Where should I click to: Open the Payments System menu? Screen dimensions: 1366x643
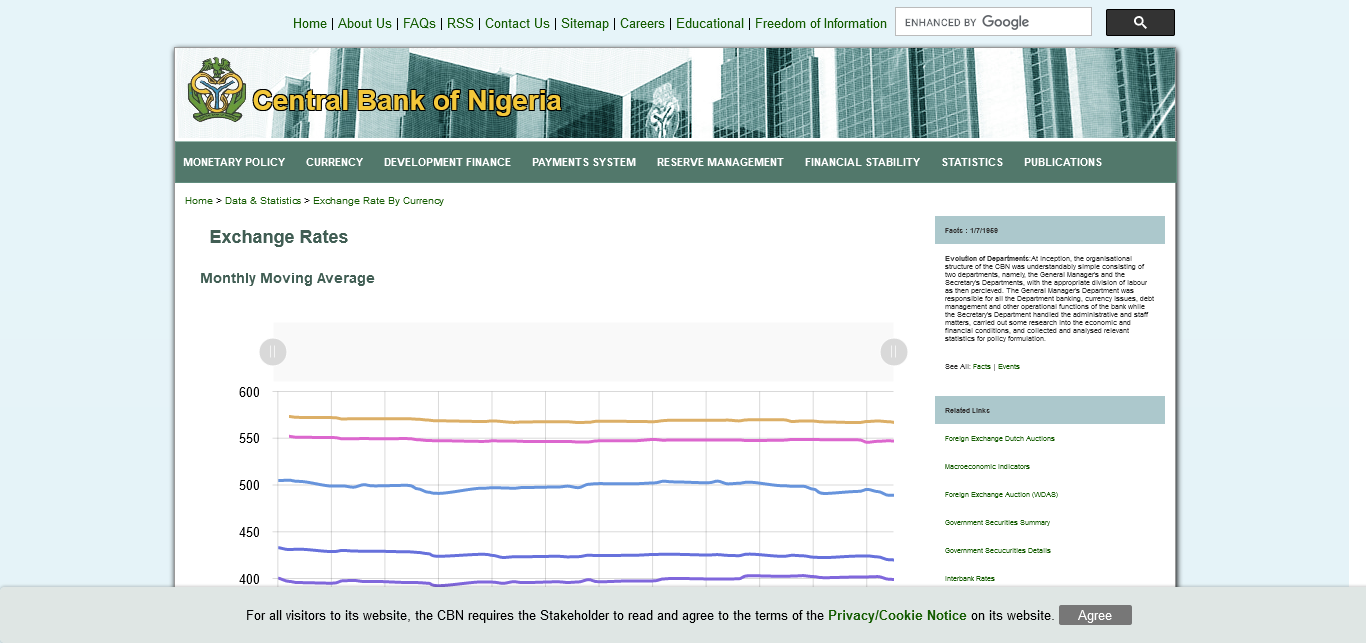tap(584, 162)
